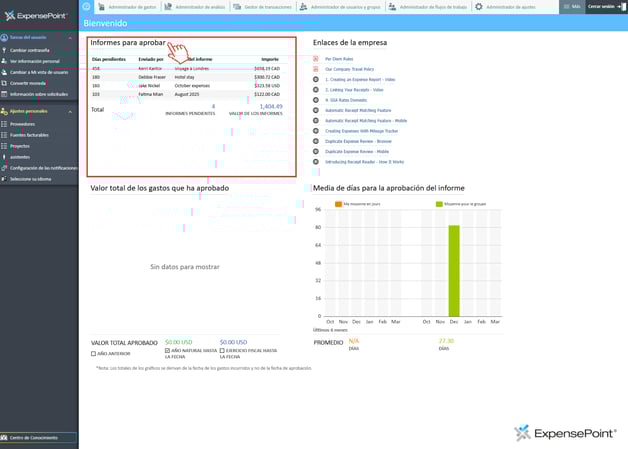
Task: Click the home icon in top navigation
Action: tap(86, 6)
